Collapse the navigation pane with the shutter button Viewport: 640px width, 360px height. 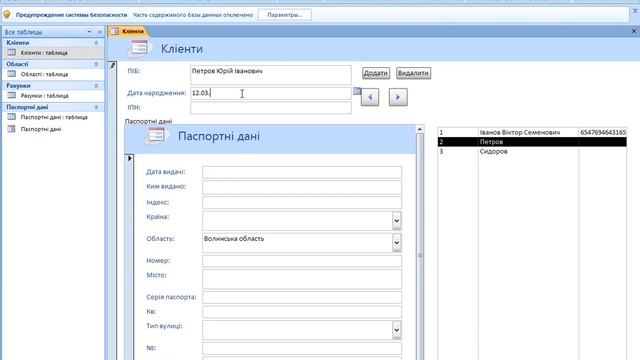[x=99, y=32]
